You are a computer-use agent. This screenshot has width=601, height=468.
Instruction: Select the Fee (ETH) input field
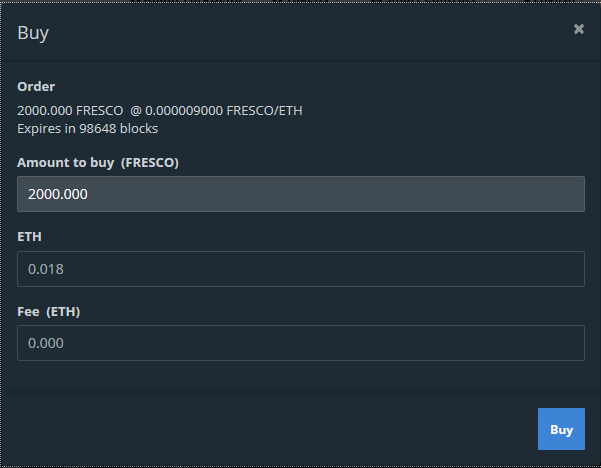[x=300, y=343]
